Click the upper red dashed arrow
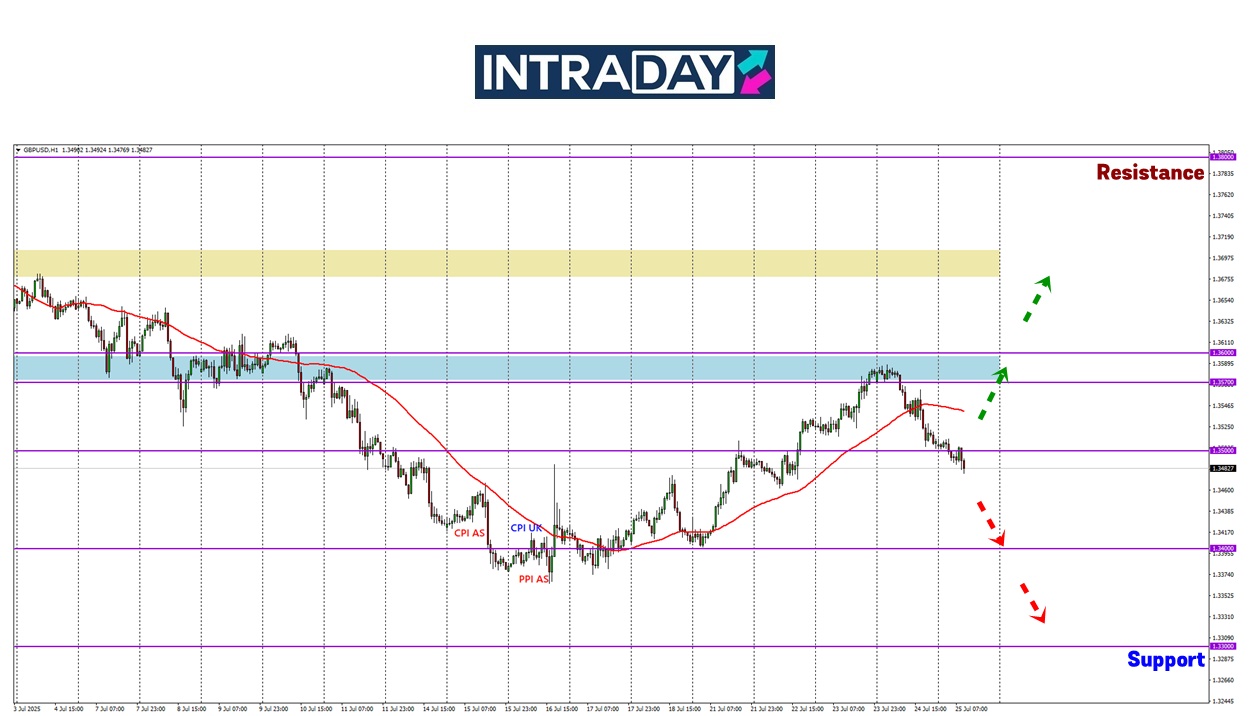Screen dimensions: 1250x716 (990, 522)
